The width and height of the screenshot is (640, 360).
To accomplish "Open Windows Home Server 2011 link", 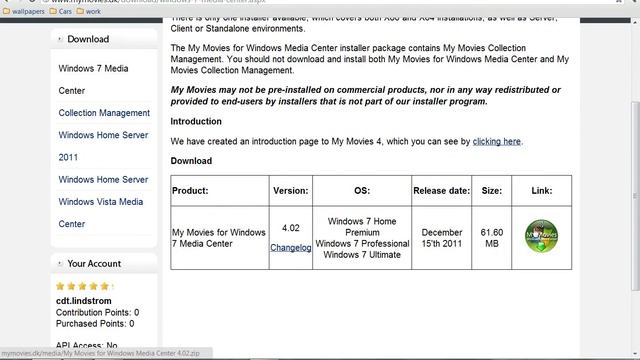I will pos(103,146).
